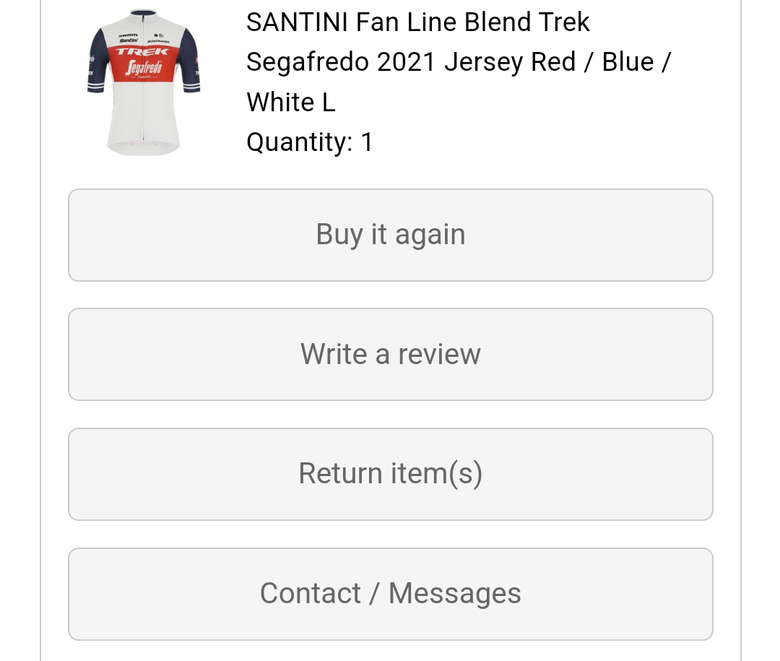Open the Write a review form
Screen dimensions: 780x661
click(390, 354)
